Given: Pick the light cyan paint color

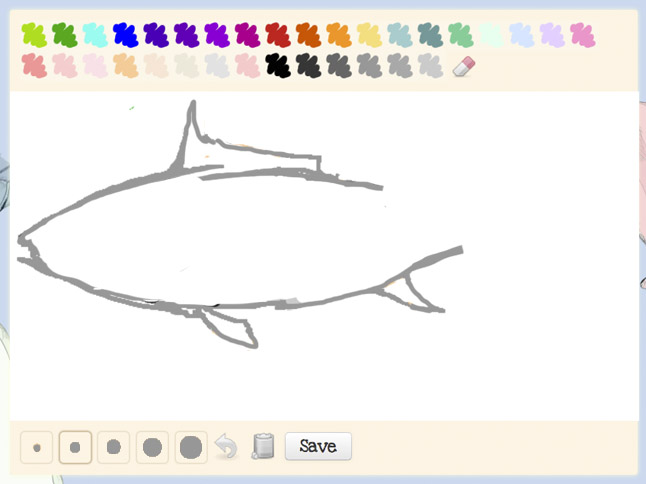Looking at the screenshot, I should tap(95, 35).
